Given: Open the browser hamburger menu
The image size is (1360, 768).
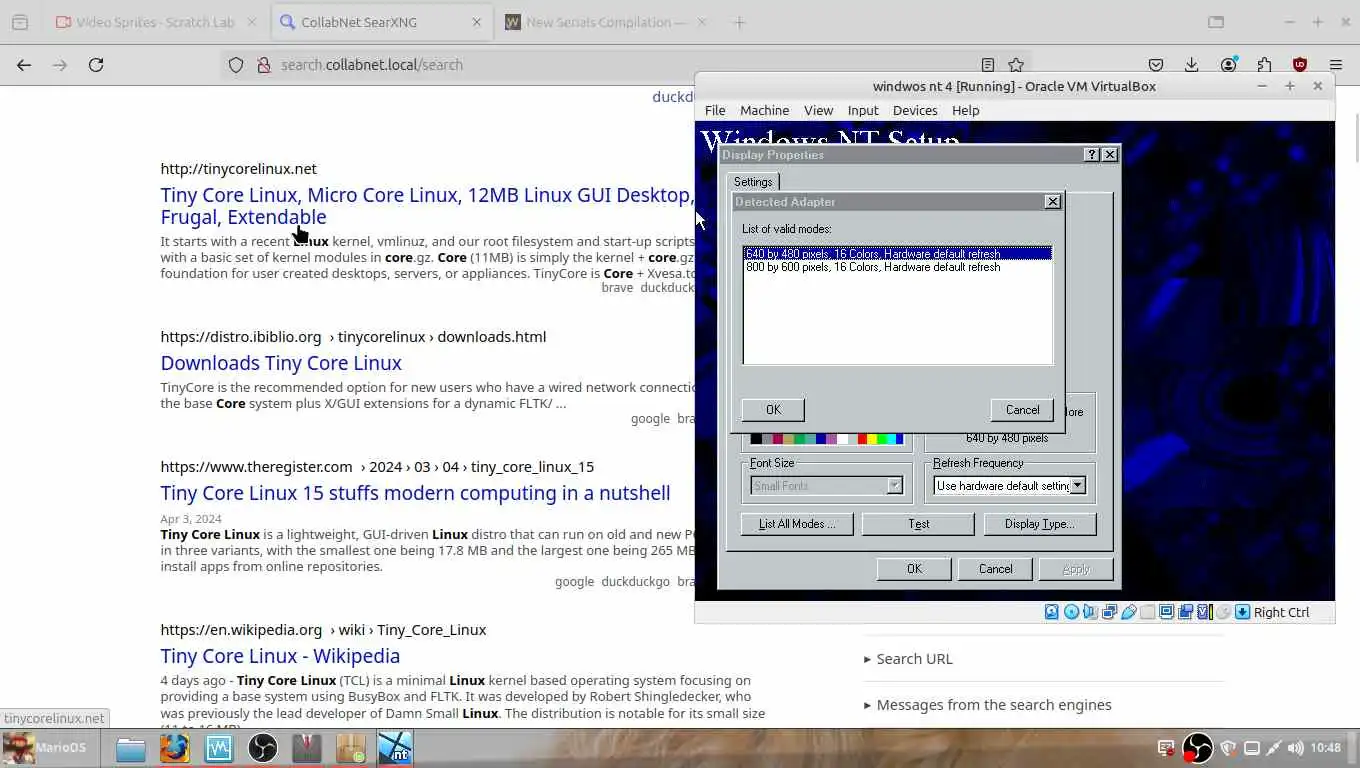Looking at the screenshot, I should pyautogui.click(x=1336, y=65).
